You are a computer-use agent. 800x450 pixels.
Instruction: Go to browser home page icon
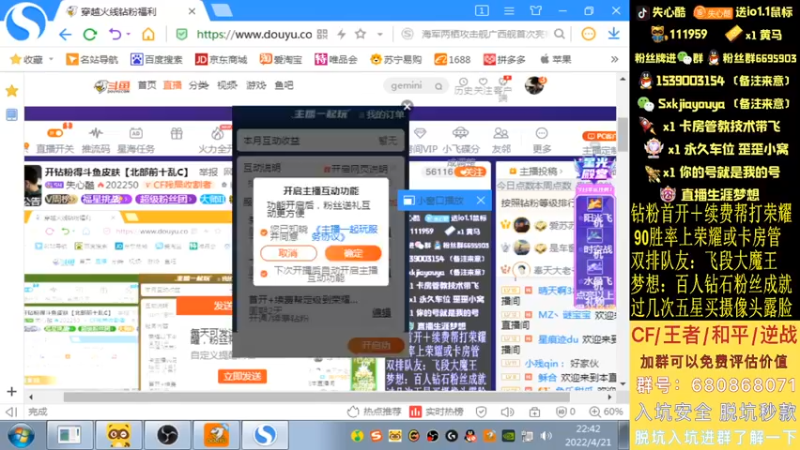[x=148, y=34]
